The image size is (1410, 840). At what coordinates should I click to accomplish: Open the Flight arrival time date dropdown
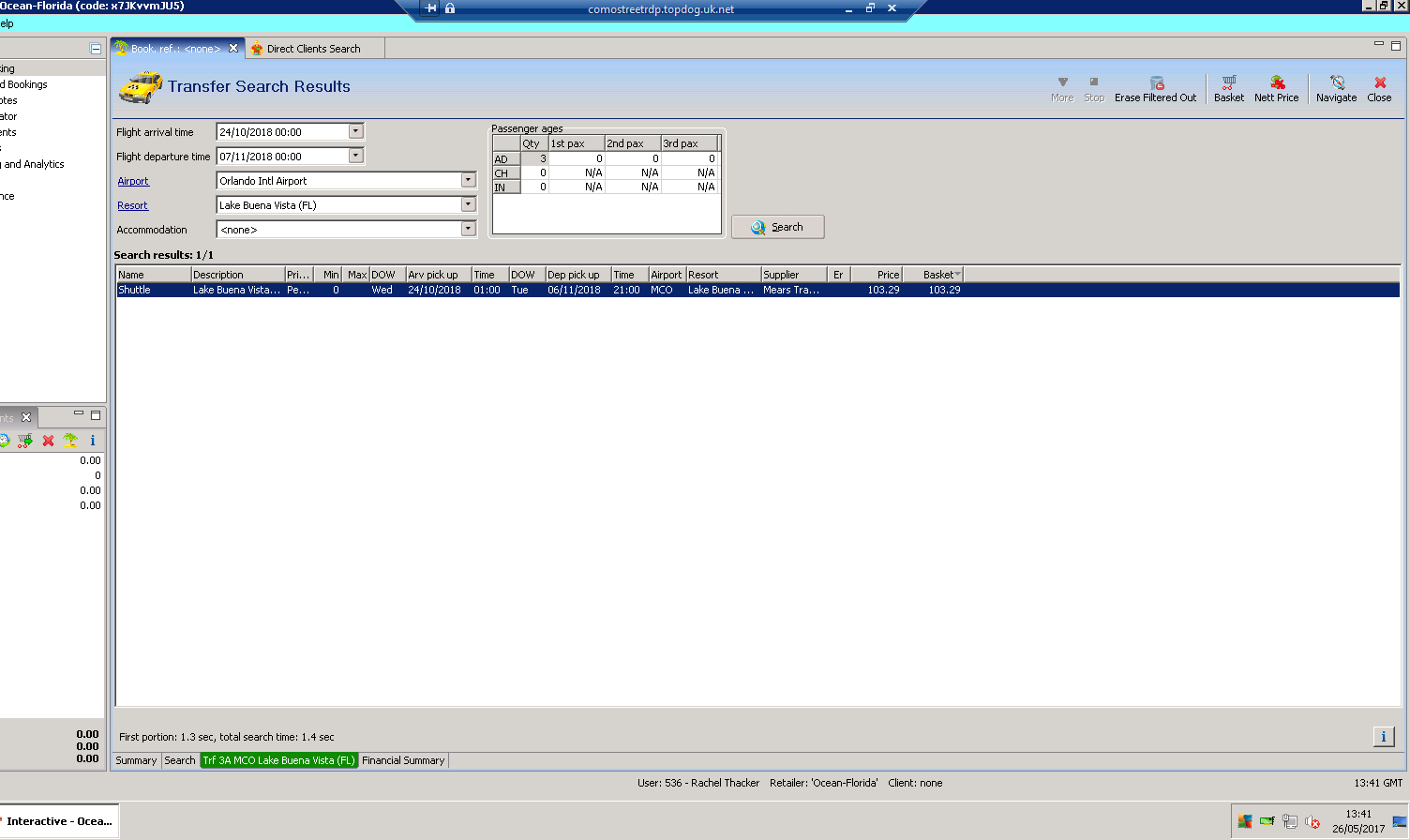tap(356, 131)
